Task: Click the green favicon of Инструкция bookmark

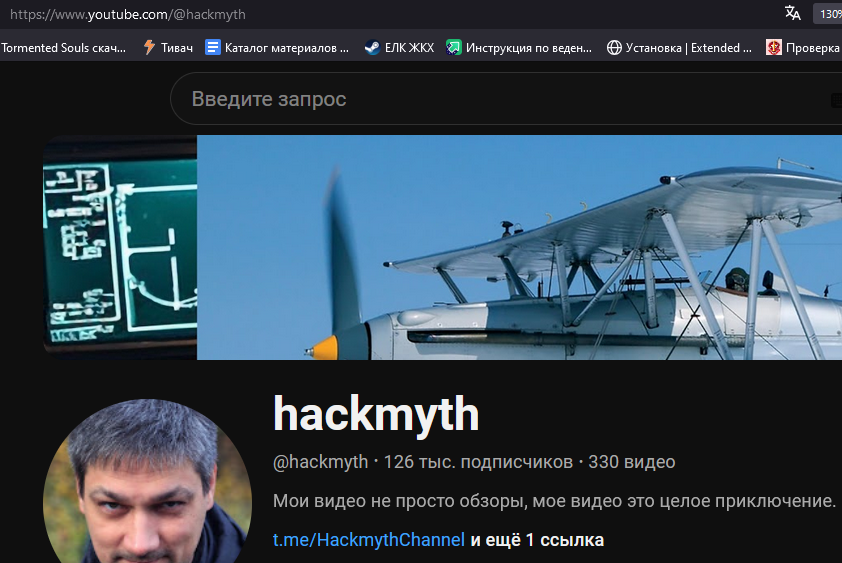Action: click(454, 48)
